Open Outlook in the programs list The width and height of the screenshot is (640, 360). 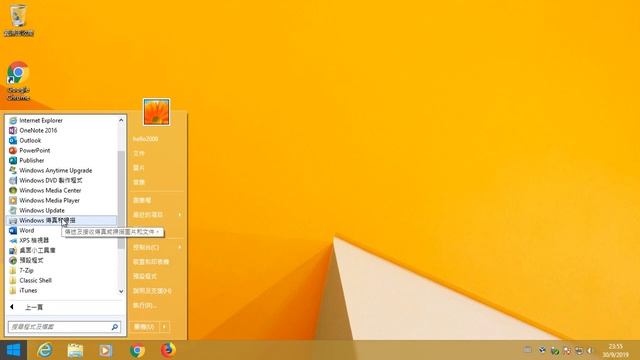(x=62, y=140)
